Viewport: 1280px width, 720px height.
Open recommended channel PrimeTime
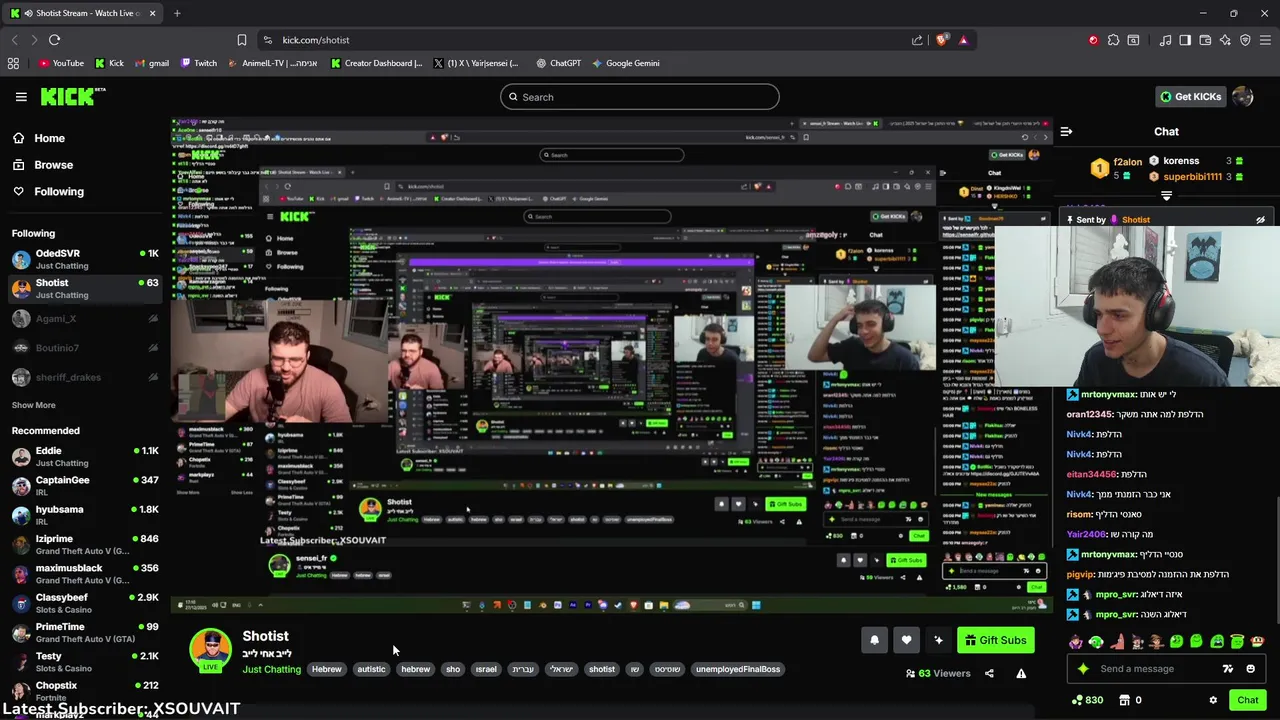[x=84, y=632]
